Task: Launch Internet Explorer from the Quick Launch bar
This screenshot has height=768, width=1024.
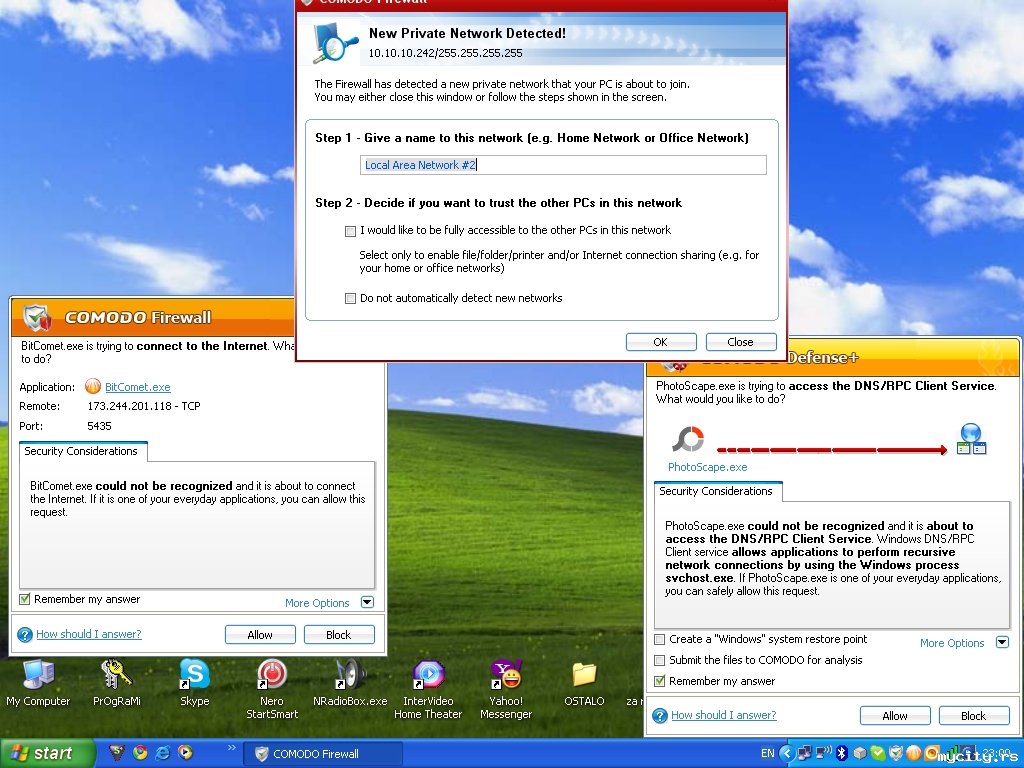Action: [163, 753]
